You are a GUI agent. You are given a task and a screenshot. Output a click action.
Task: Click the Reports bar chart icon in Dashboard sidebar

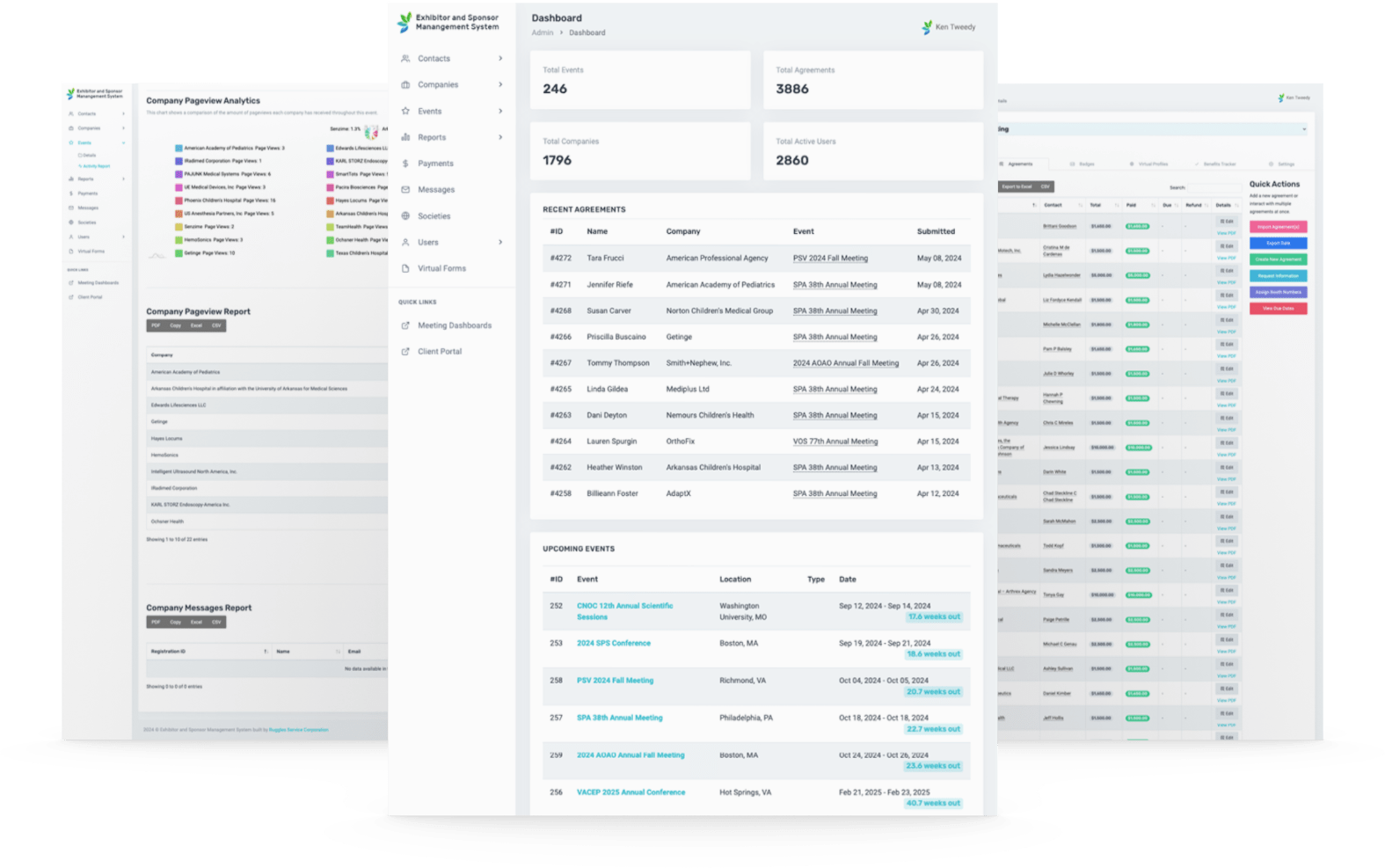pyautogui.click(x=405, y=138)
